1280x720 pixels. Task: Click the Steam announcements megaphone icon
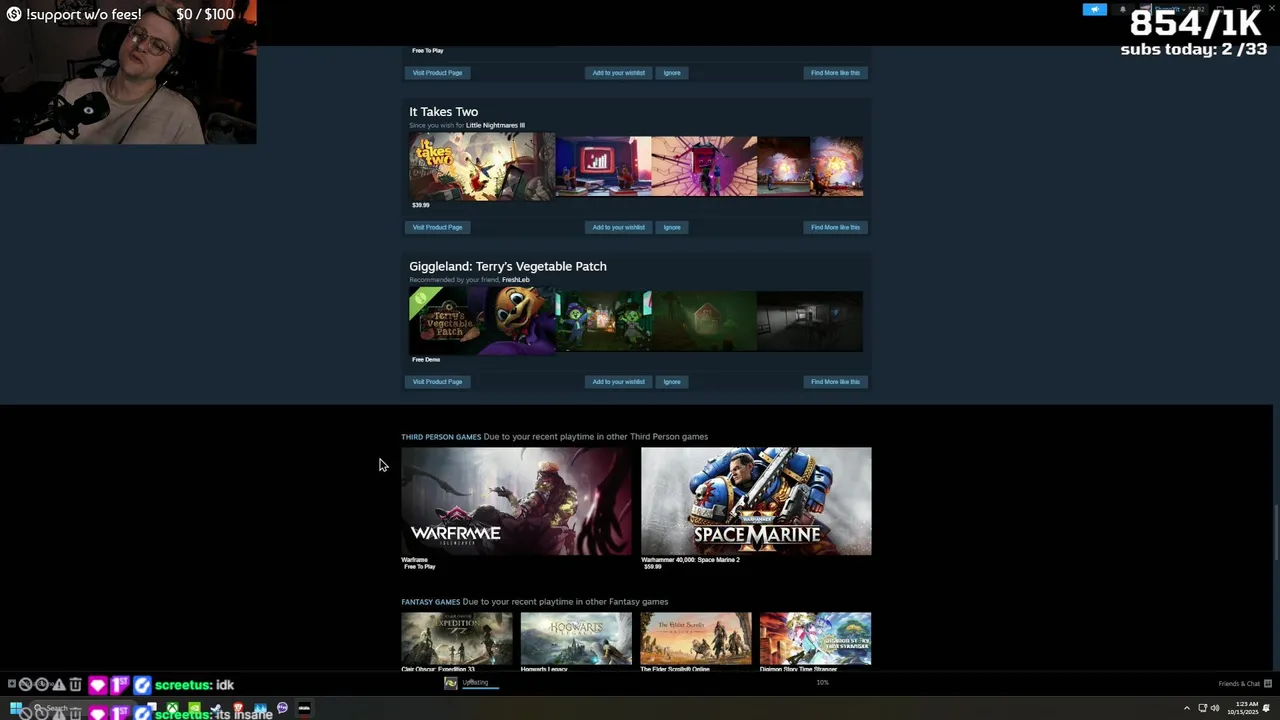(1094, 10)
